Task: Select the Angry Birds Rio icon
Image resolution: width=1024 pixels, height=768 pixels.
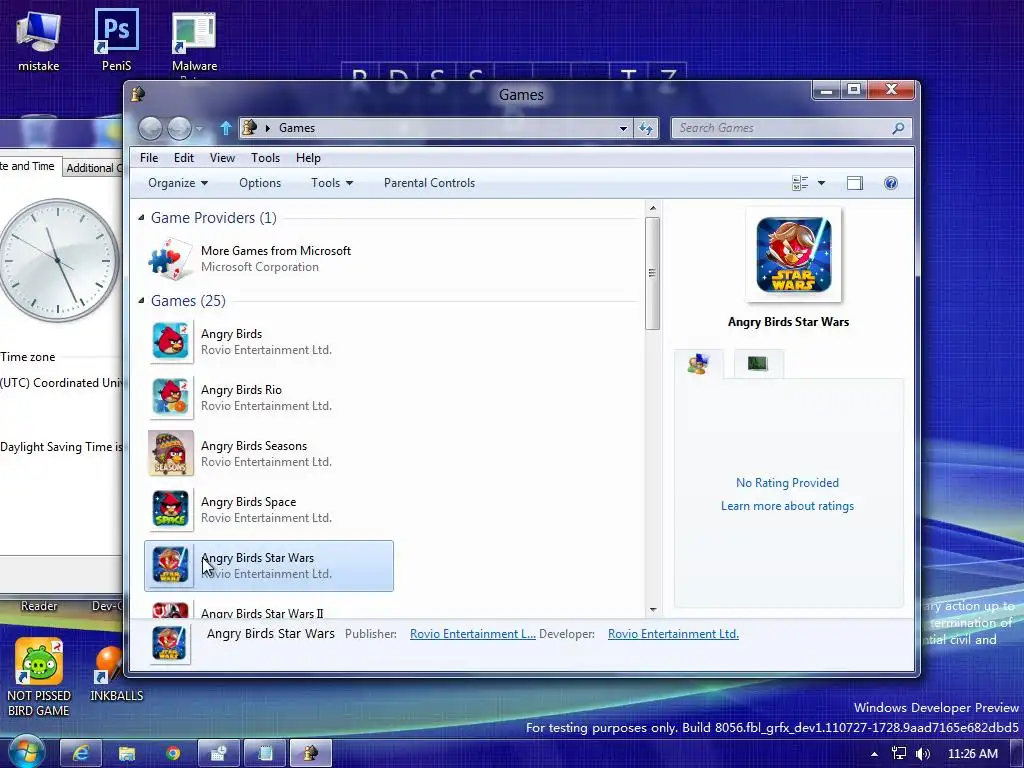Action: [170, 397]
